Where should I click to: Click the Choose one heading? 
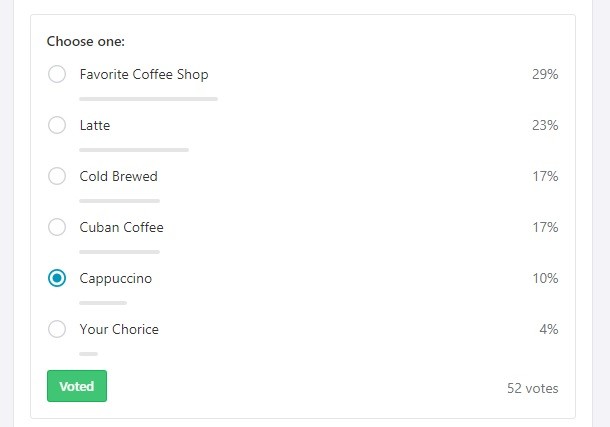coord(86,41)
